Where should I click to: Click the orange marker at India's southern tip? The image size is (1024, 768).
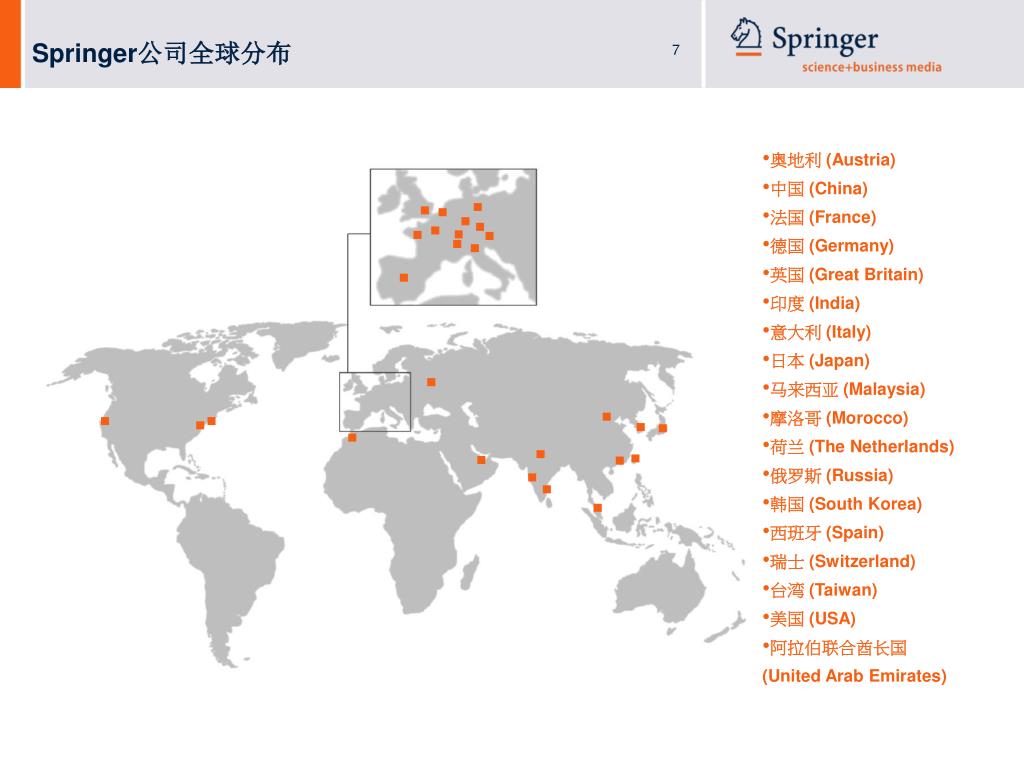click(547, 490)
